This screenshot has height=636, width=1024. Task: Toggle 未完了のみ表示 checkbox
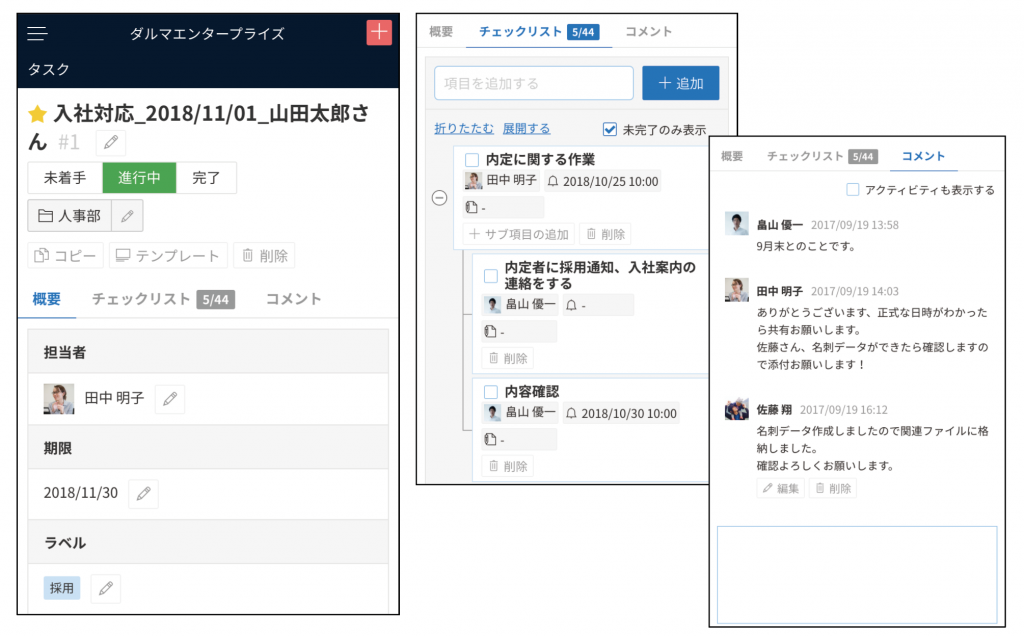point(610,129)
